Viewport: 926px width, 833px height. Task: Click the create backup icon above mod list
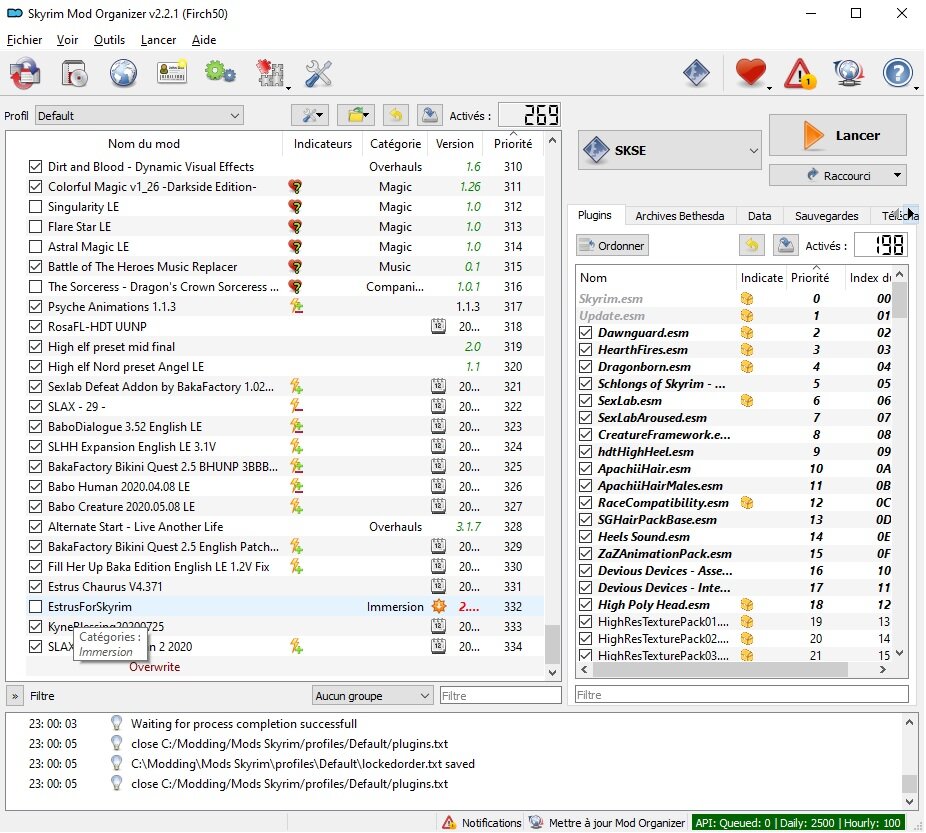tap(430, 115)
